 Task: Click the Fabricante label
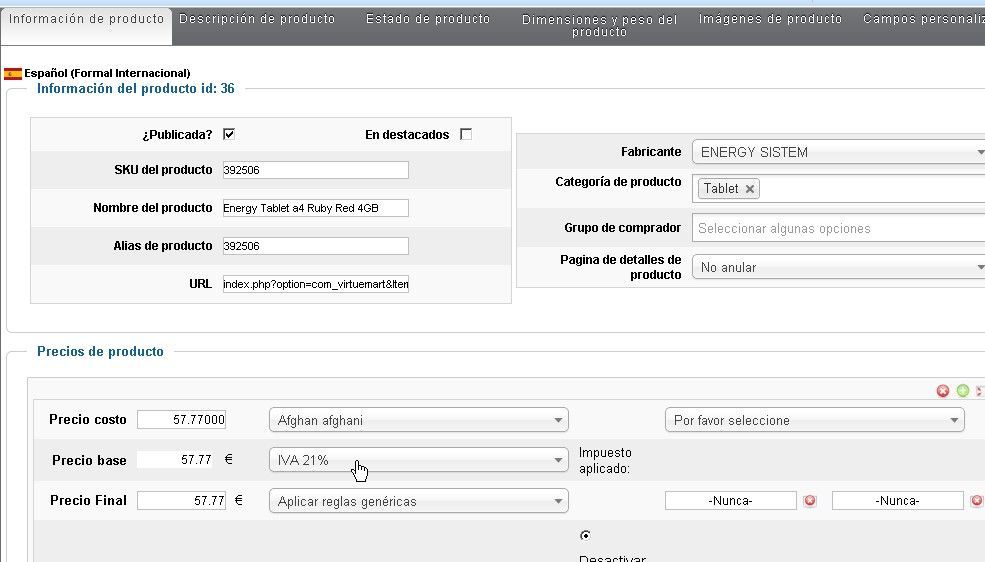(x=651, y=151)
